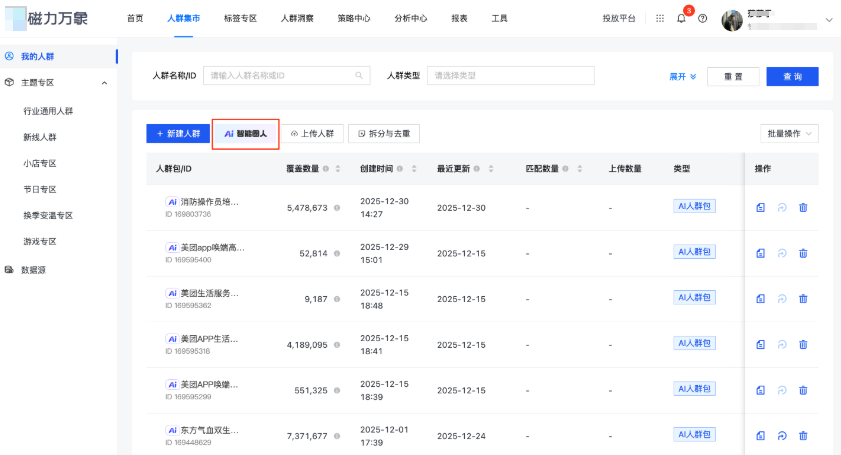Copy icon for 美团生活服务 row
Viewport: 841px width, 455px height.
(x=761, y=299)
